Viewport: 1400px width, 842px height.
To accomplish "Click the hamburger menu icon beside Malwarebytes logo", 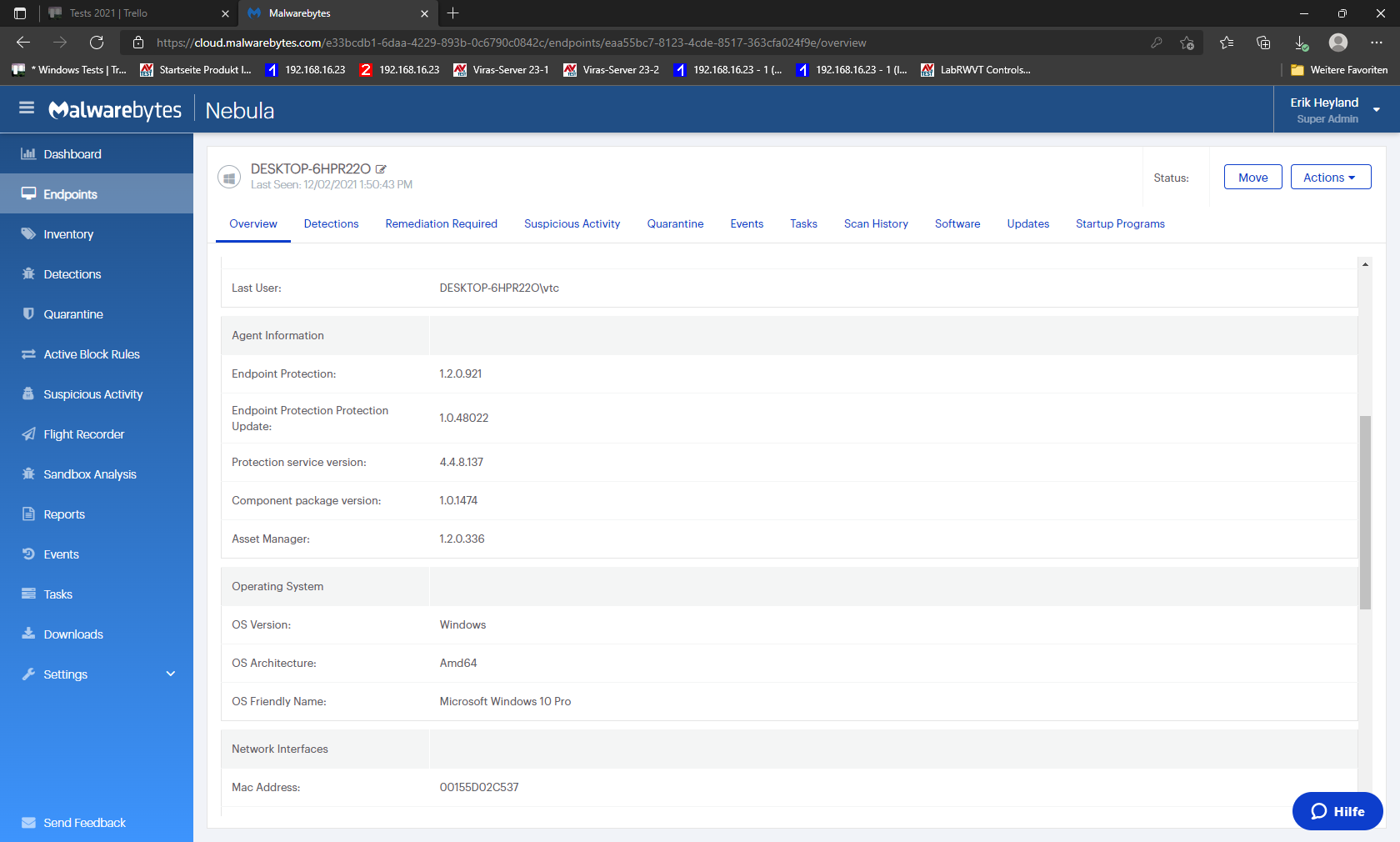I will click(27, 108).
